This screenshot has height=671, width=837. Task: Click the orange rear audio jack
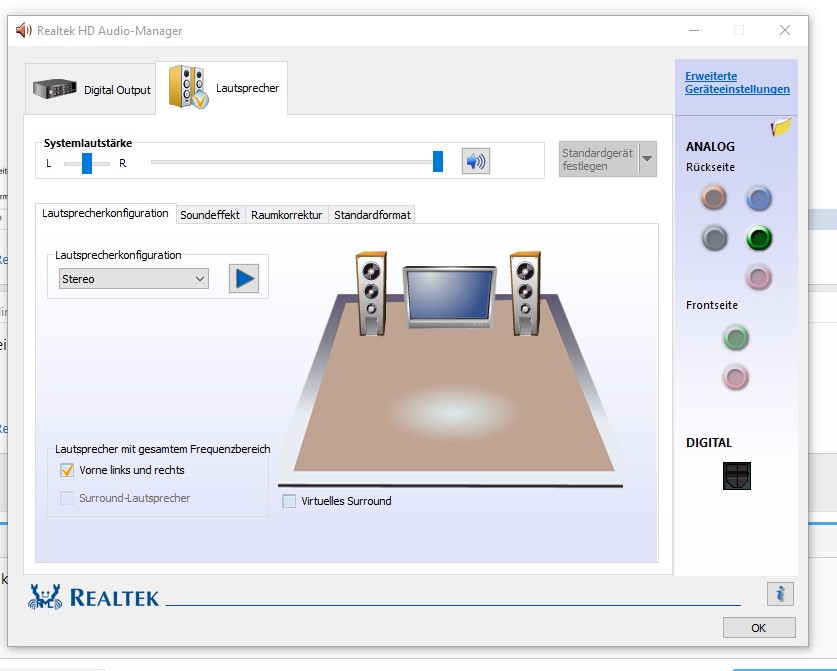(x=714, y=198)
